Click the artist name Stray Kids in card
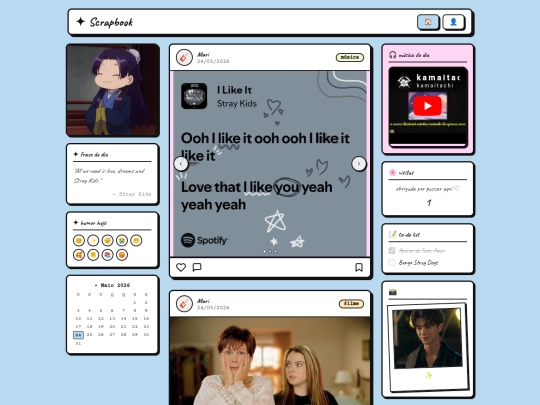This screenshot has width=540, height=405. [x=237, y=103]
